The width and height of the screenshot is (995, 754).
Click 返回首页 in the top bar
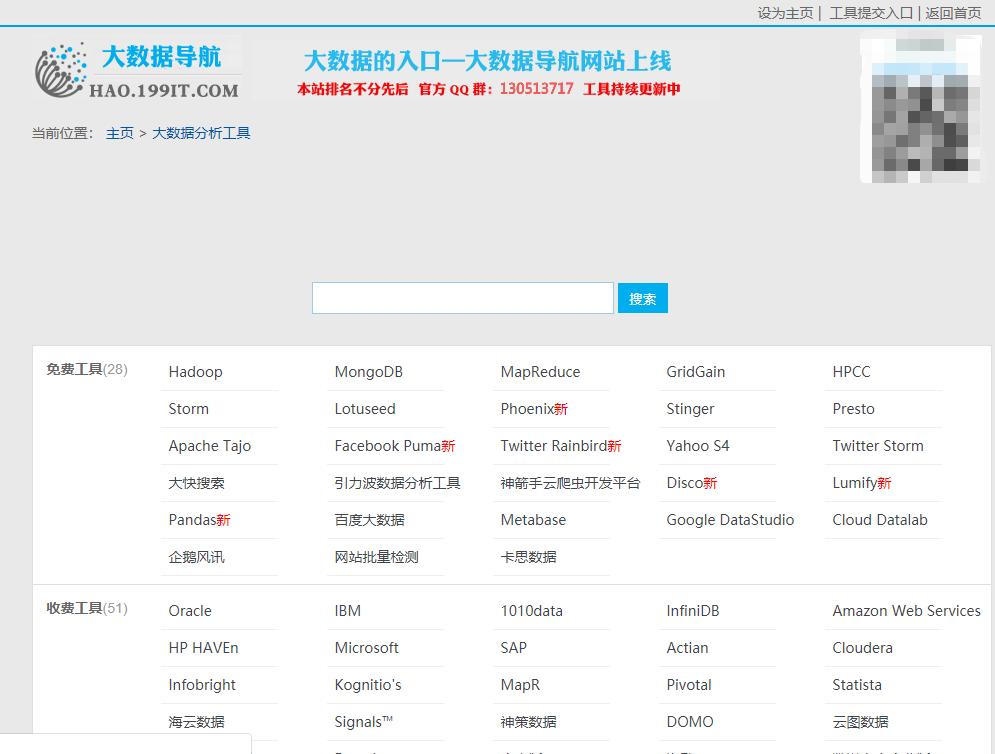pyautogui.click(x=951, y=14)
